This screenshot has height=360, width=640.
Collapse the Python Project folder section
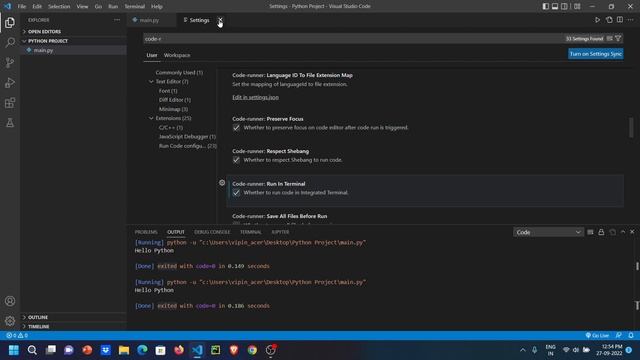click(x=73, y=41)
